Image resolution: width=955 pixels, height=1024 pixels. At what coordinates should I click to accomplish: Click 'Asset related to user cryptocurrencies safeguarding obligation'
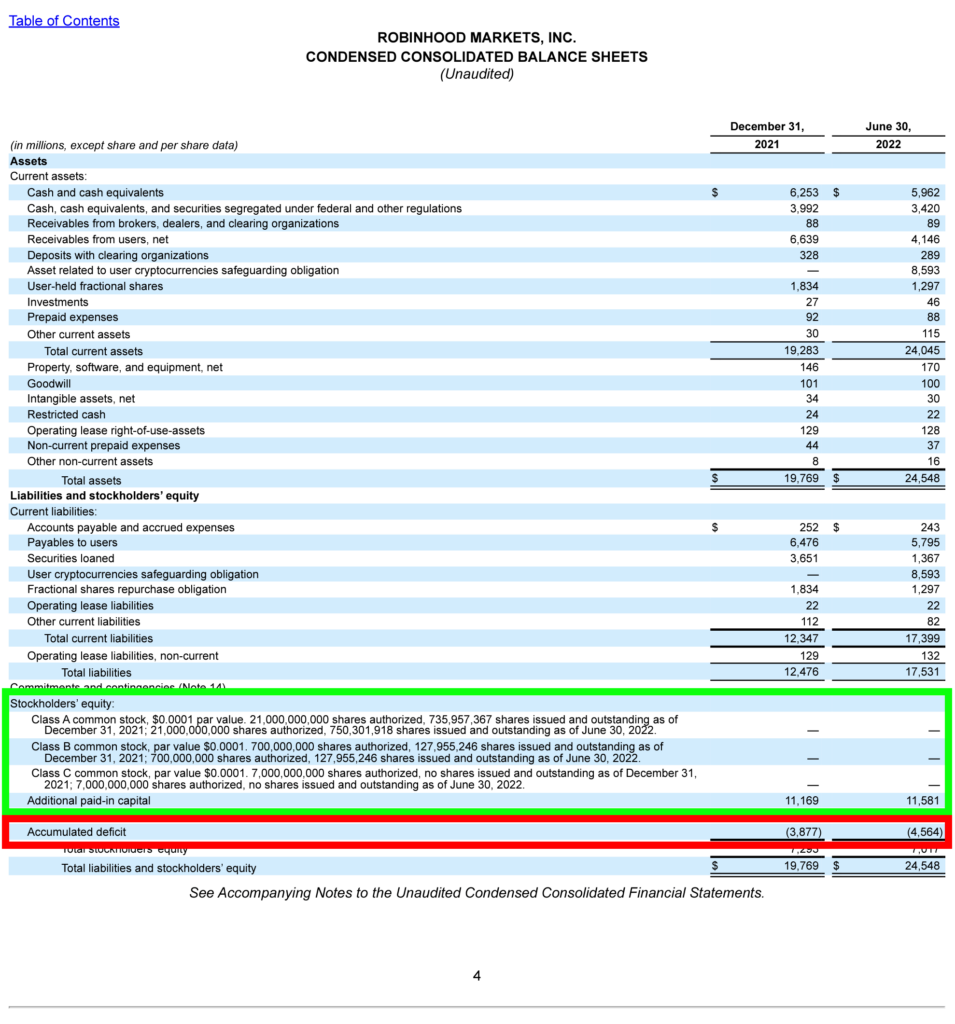(183, 270)
